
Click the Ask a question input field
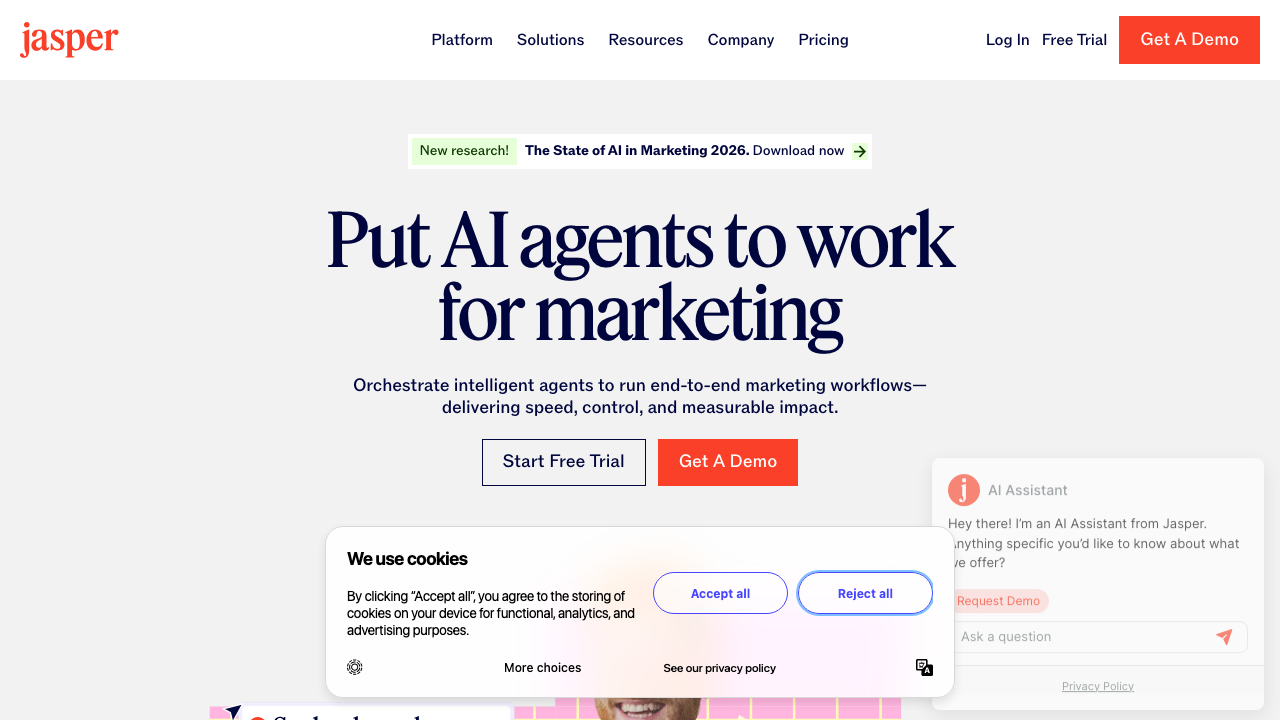1097,637
